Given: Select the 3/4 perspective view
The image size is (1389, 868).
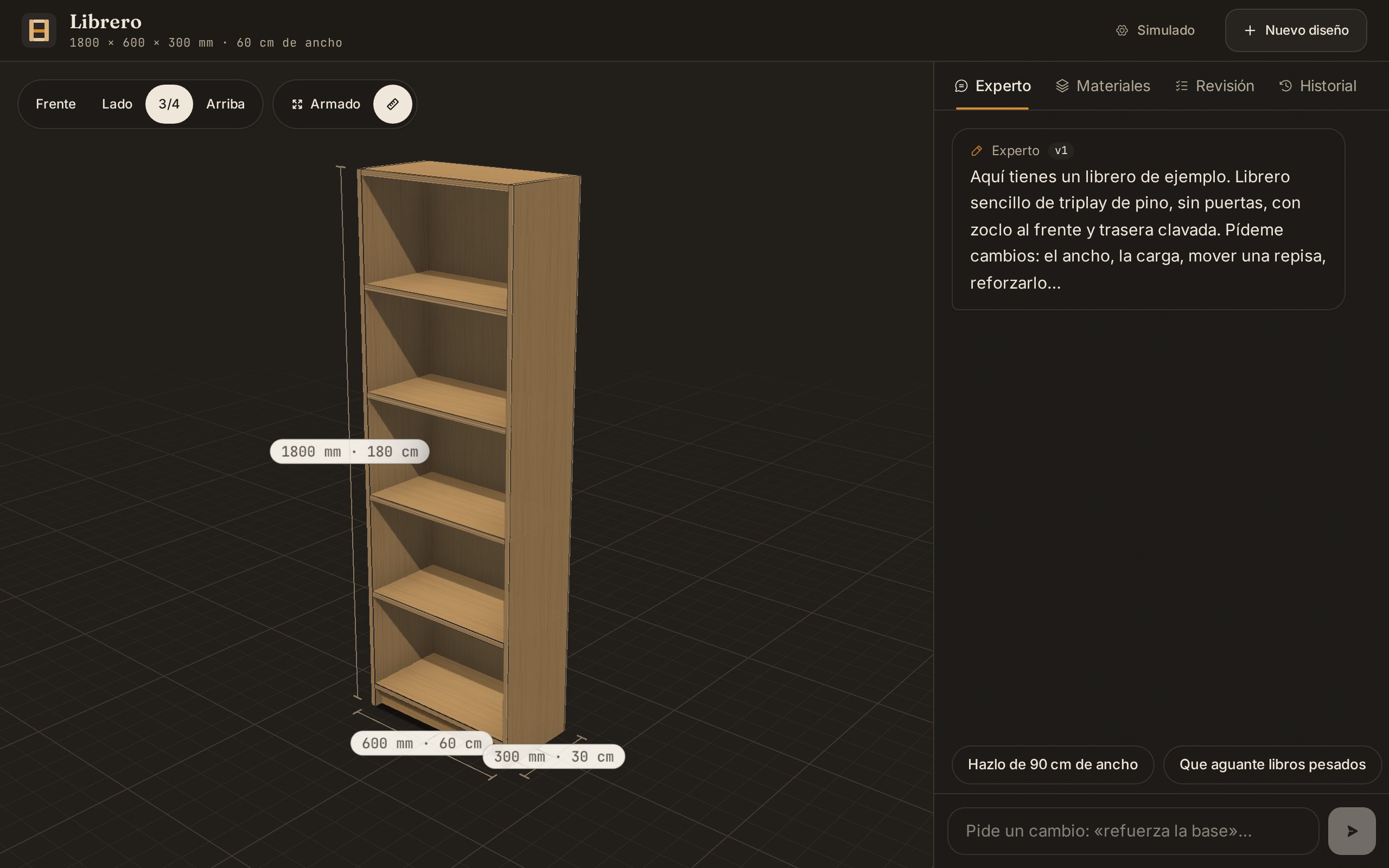Looking at the screenshot, I should pos(169,104).
